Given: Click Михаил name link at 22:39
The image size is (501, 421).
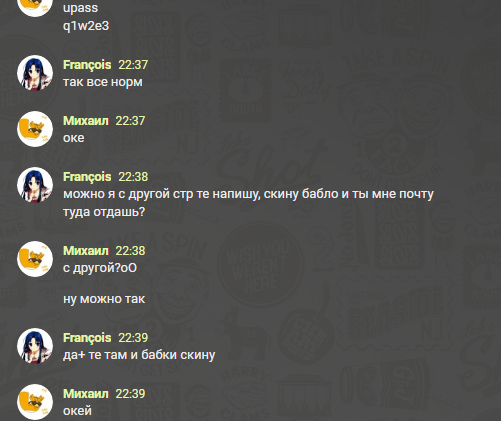Looking at the screenshot, I should tap(86, 394).
